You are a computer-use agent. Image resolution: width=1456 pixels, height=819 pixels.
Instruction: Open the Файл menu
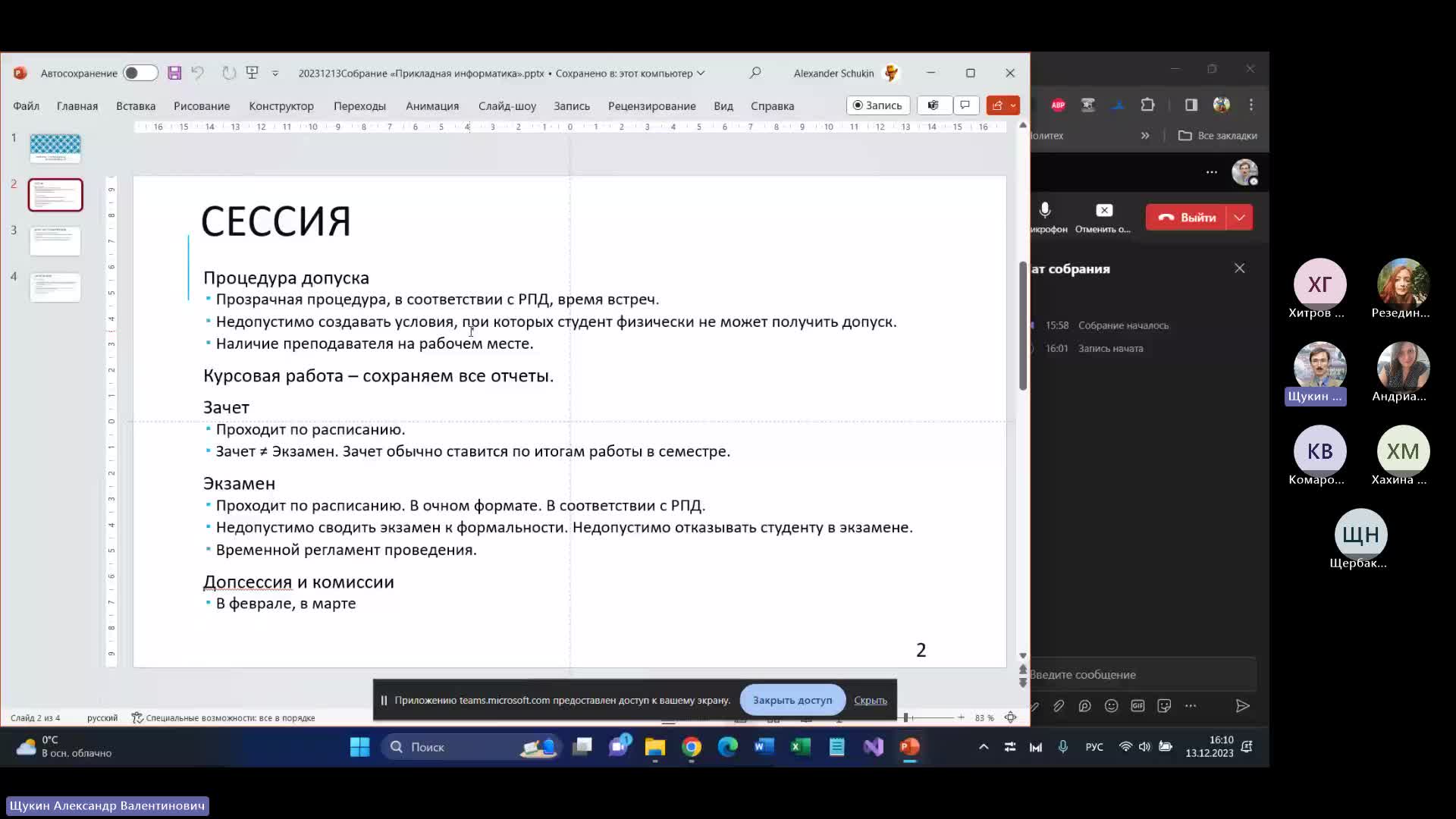pos(26,106)
